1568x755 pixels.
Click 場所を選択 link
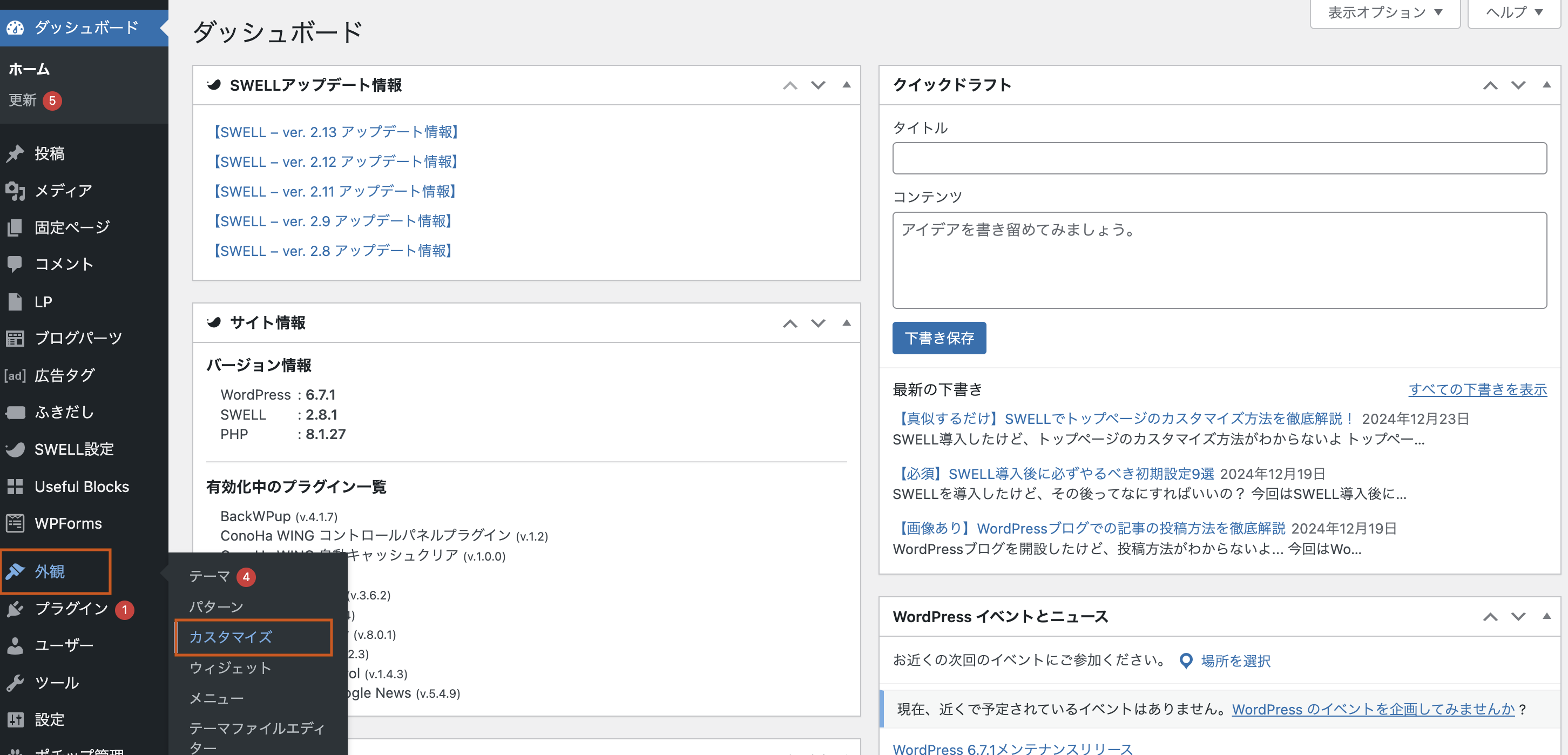tap(1235, 660)
